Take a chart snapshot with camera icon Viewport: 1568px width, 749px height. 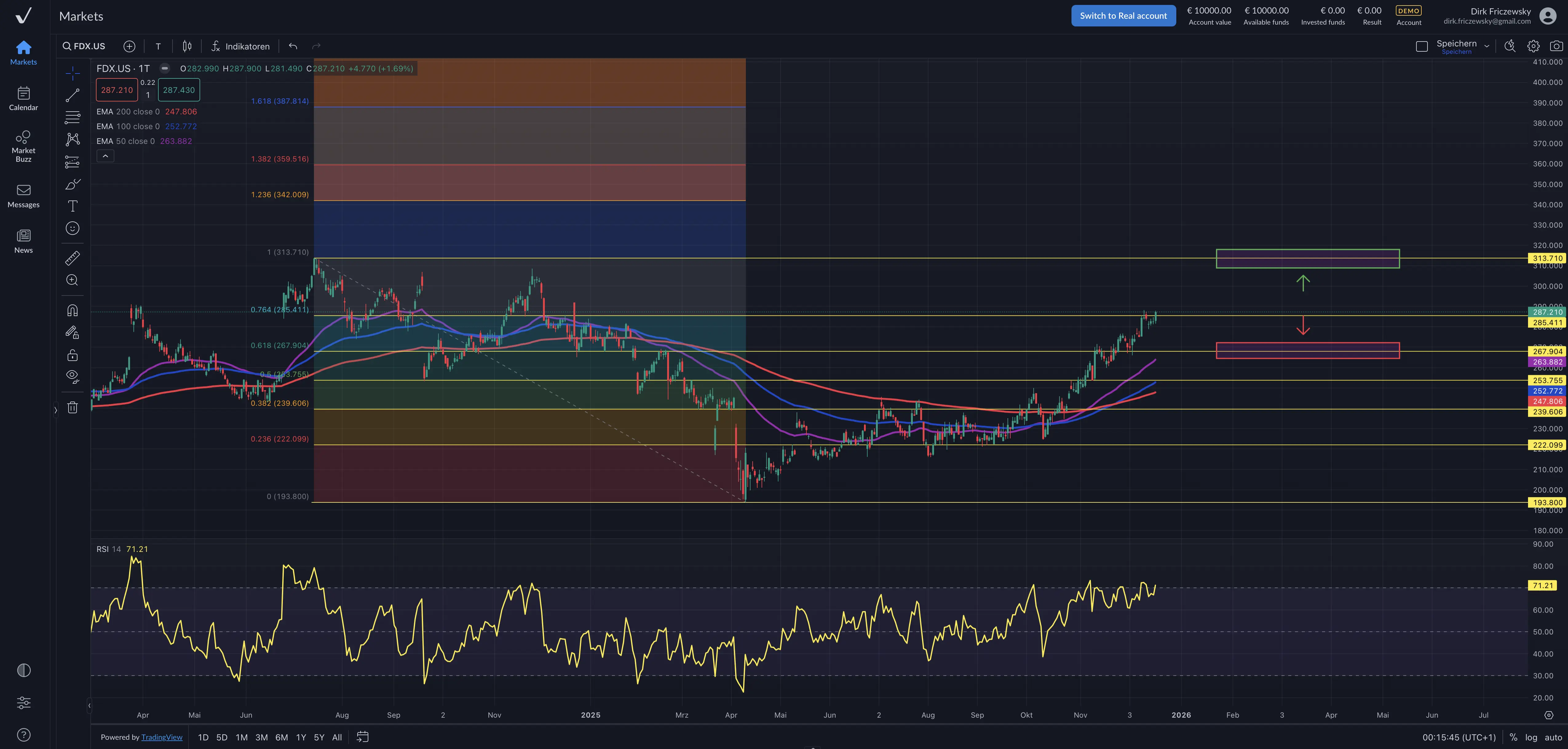point(1556,46)
